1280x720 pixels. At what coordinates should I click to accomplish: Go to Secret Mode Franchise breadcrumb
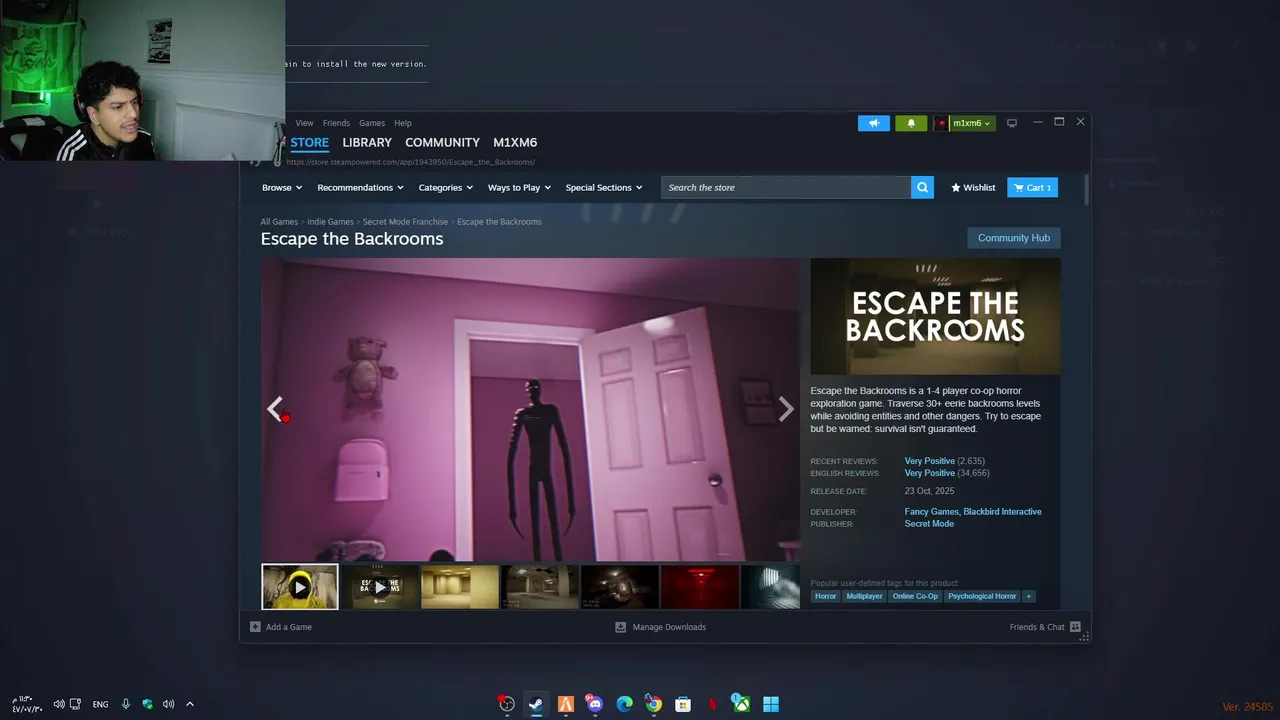(x=405, y=222)
